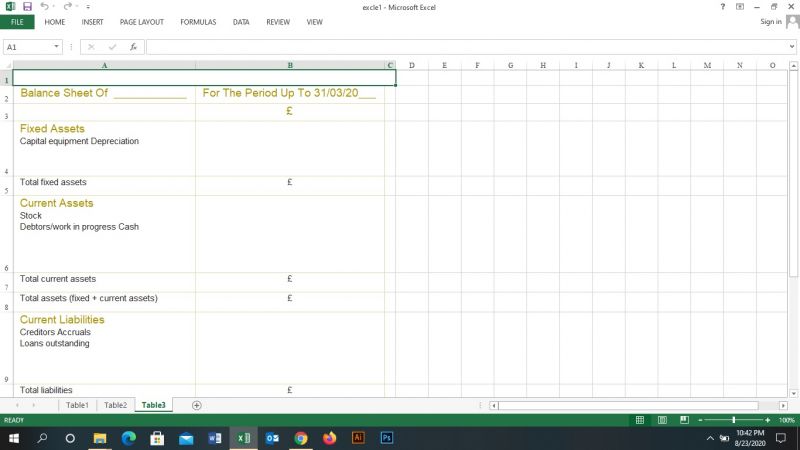The height and width of the screenshot is (450, 800).
Task: Add a new sheet with plus icon
Action: click(196, 405)
